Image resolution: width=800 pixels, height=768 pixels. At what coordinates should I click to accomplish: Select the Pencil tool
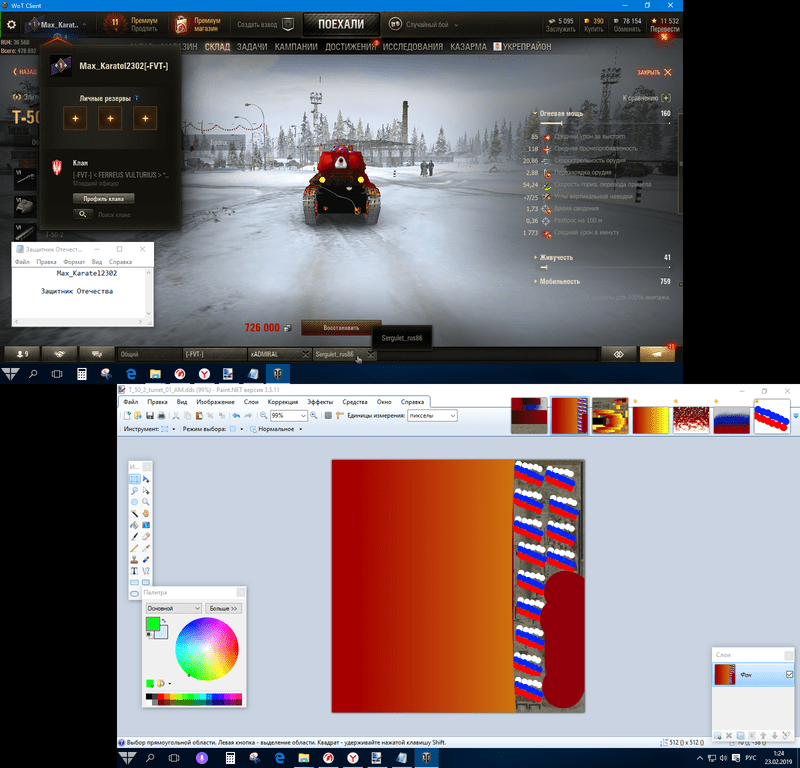[x=134, y=548]
